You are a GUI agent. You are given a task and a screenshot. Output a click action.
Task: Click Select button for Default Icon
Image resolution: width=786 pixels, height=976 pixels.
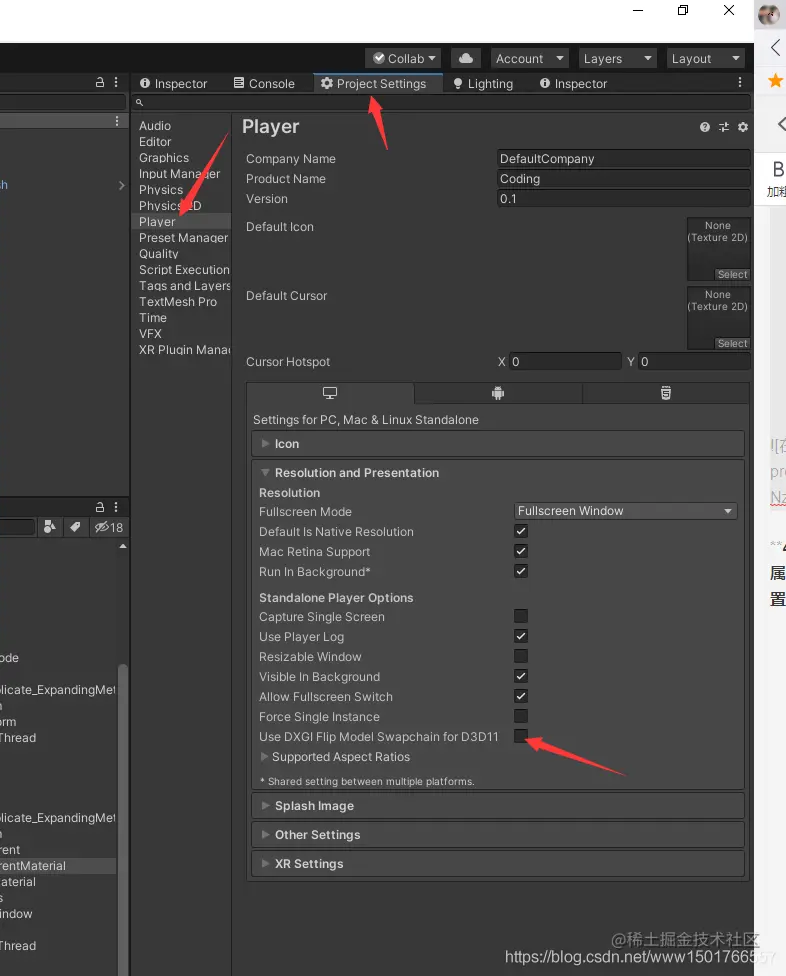coord(732,274)
